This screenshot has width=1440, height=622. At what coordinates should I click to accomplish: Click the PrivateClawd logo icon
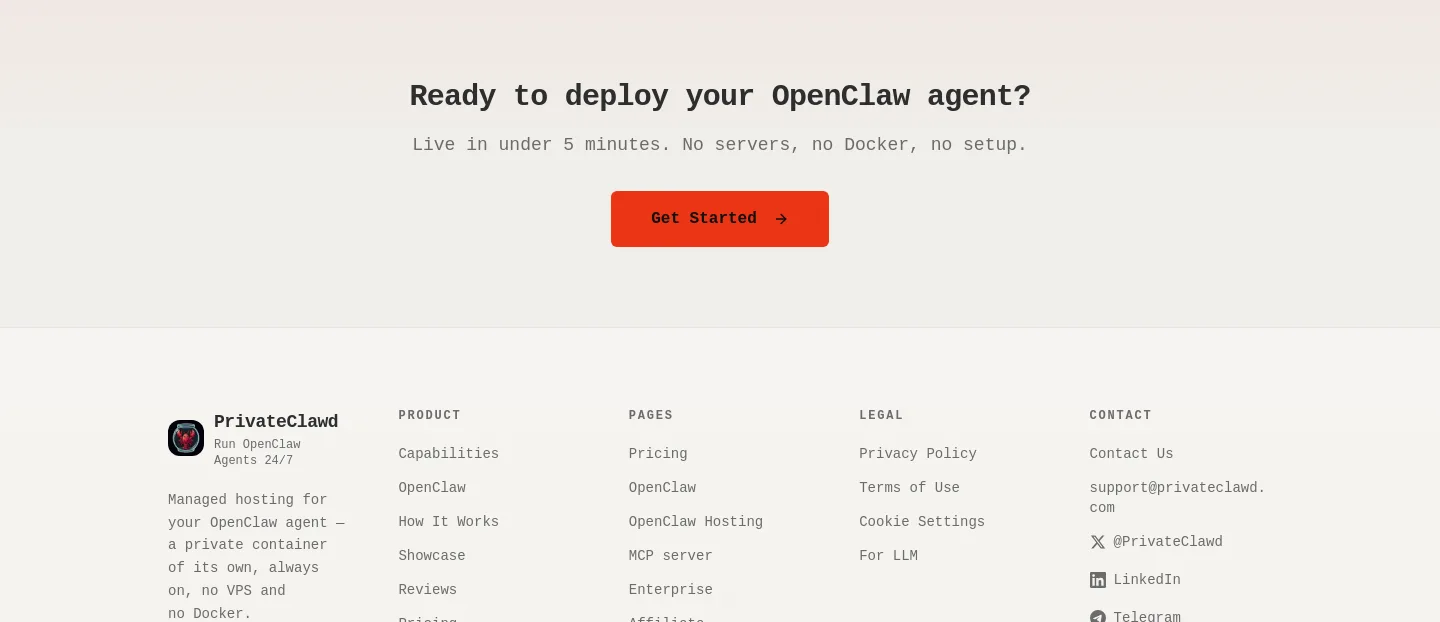[186, 438]
